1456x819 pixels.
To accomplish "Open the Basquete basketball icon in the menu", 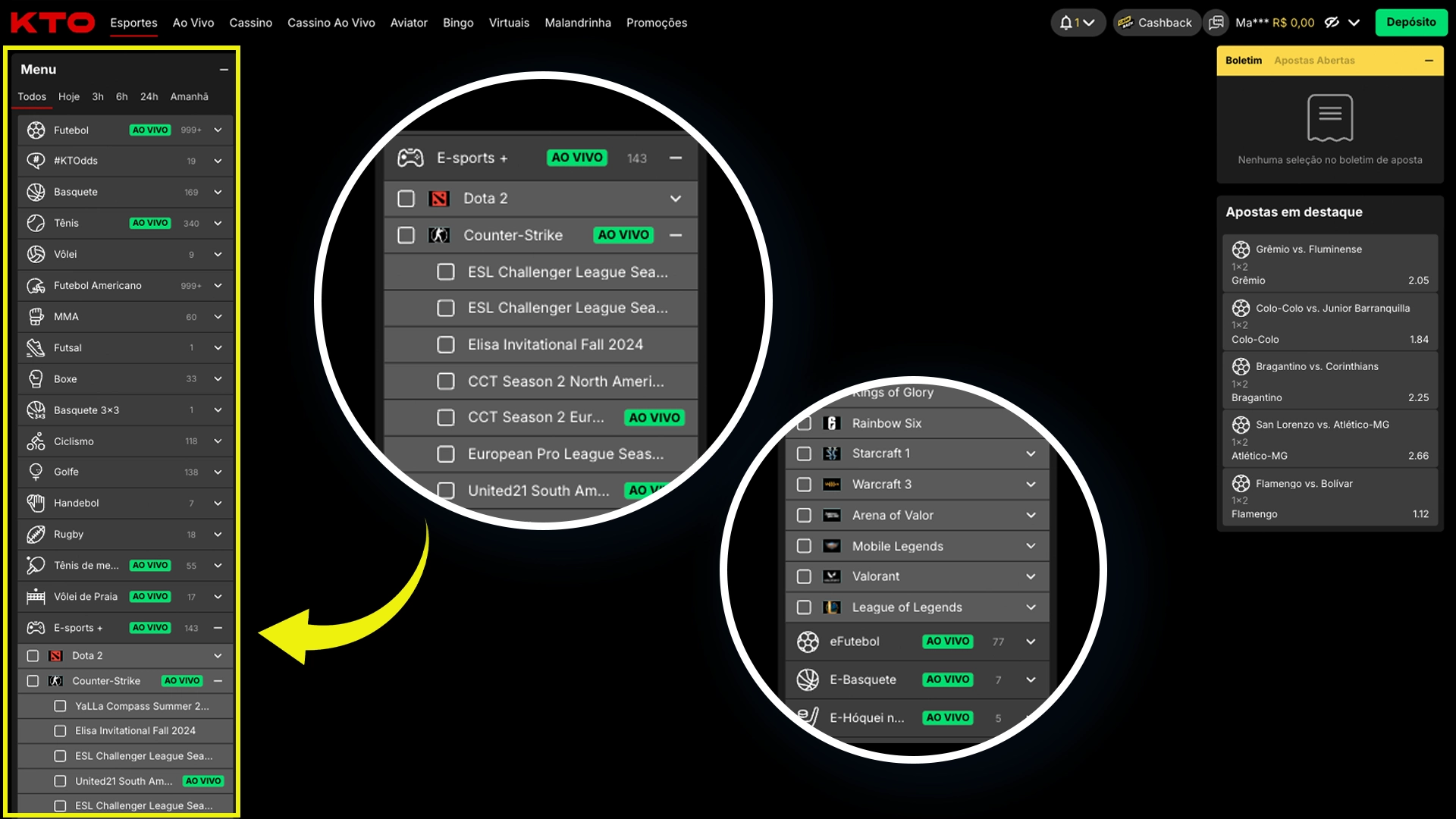I will [x=36, y=192].
